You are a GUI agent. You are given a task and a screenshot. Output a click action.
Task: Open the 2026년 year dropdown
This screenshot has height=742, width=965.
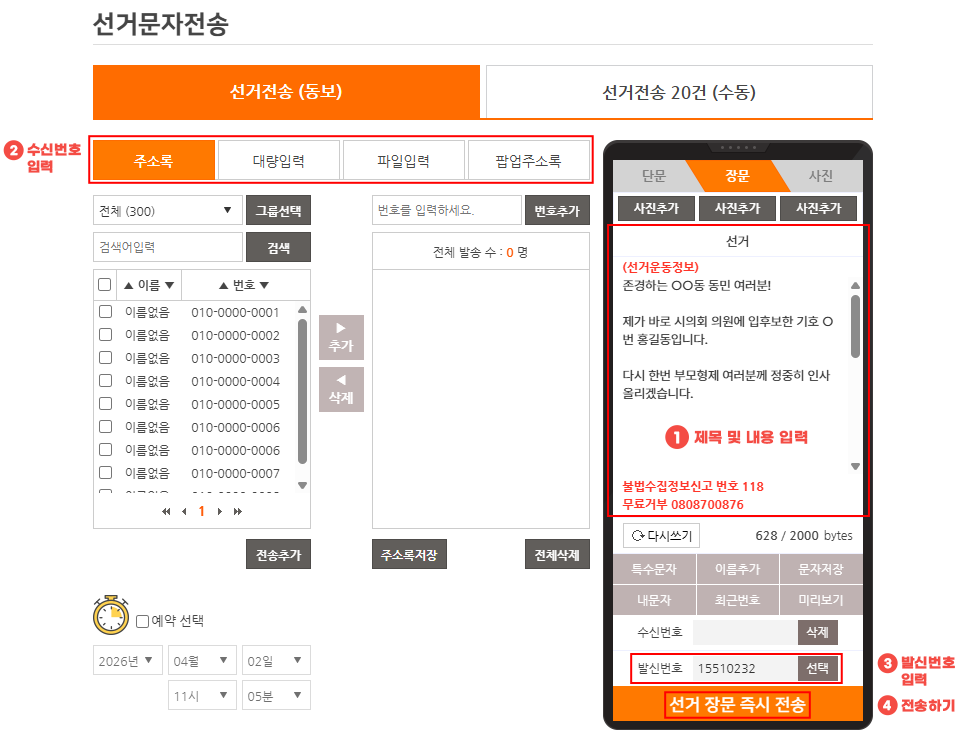tap(127, 660)
